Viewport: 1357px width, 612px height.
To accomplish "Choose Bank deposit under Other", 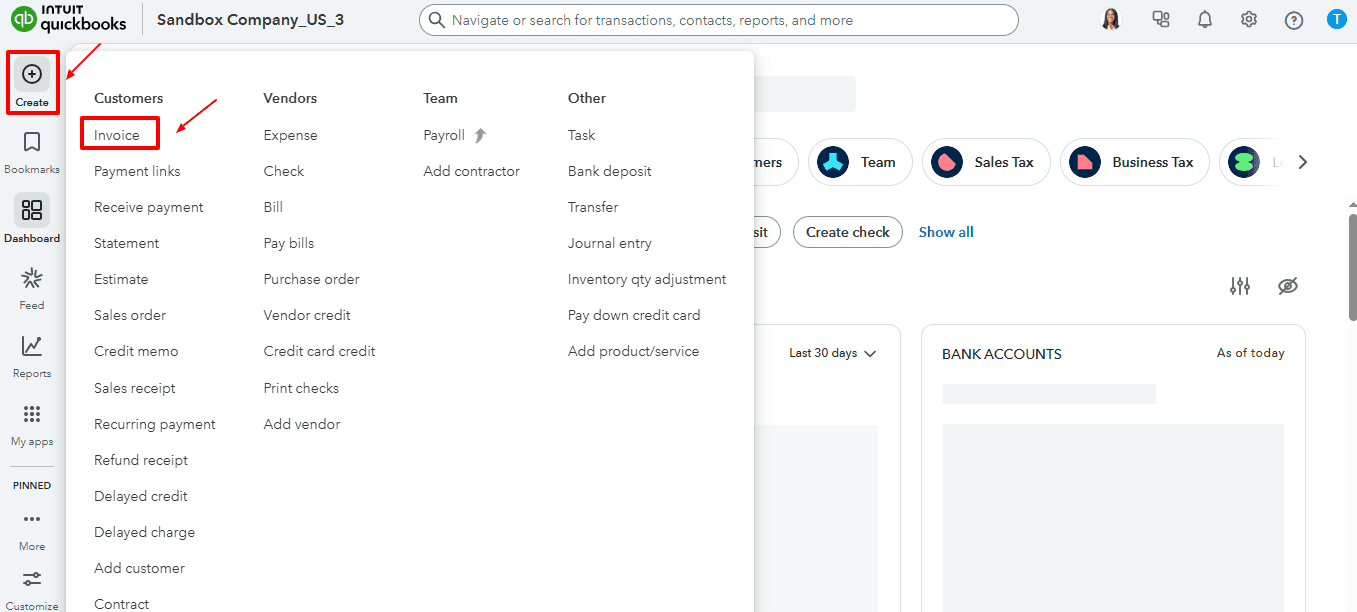I will click(609, 170).
